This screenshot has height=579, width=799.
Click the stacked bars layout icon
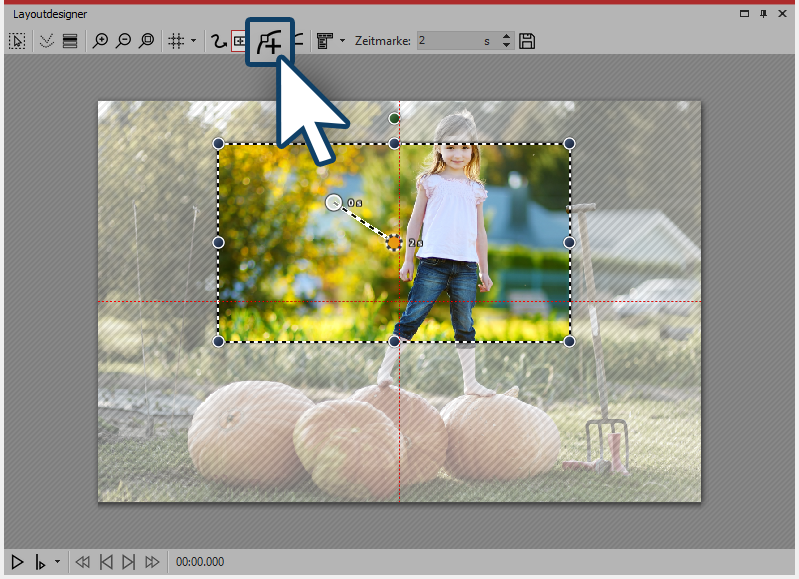pos(69,41)
